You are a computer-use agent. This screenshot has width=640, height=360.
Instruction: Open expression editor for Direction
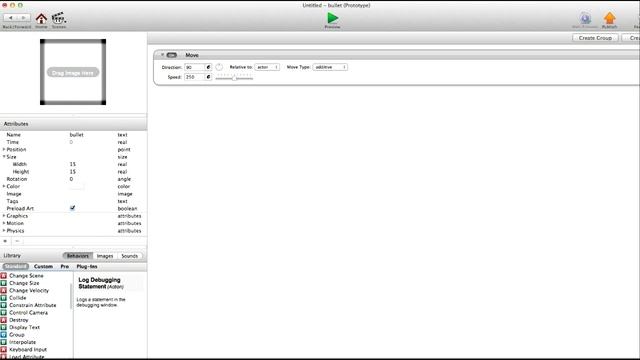pos(208,67)
